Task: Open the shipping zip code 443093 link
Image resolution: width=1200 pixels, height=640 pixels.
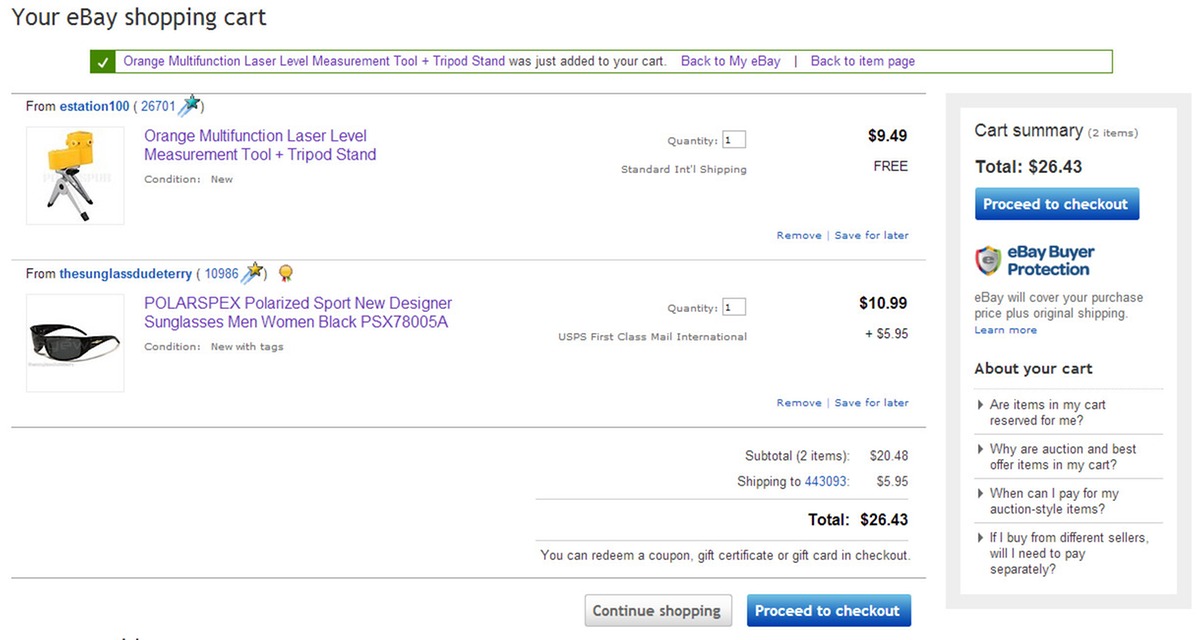Action: [825, 481]
